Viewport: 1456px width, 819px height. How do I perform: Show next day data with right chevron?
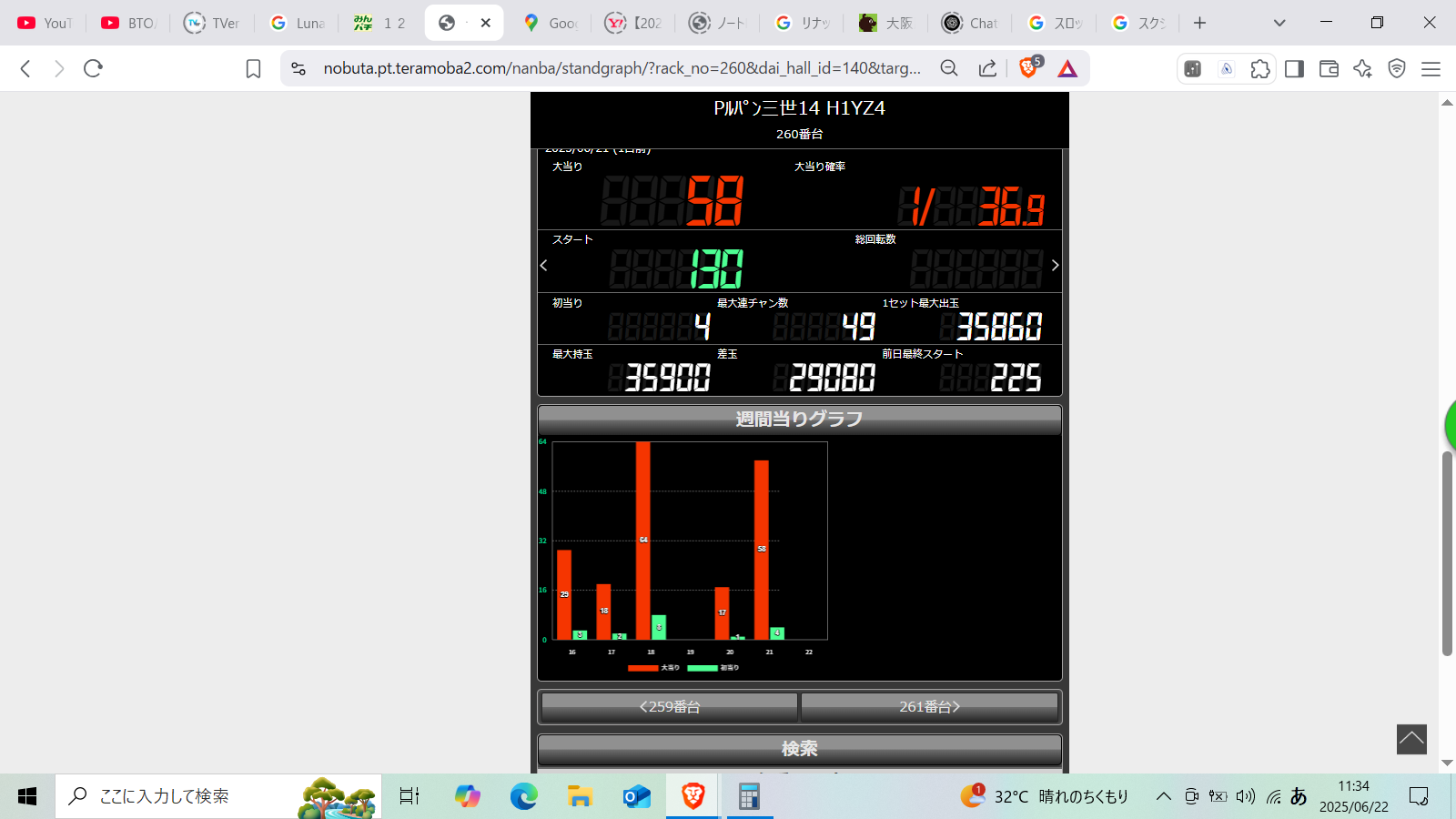pos(1055,266)
